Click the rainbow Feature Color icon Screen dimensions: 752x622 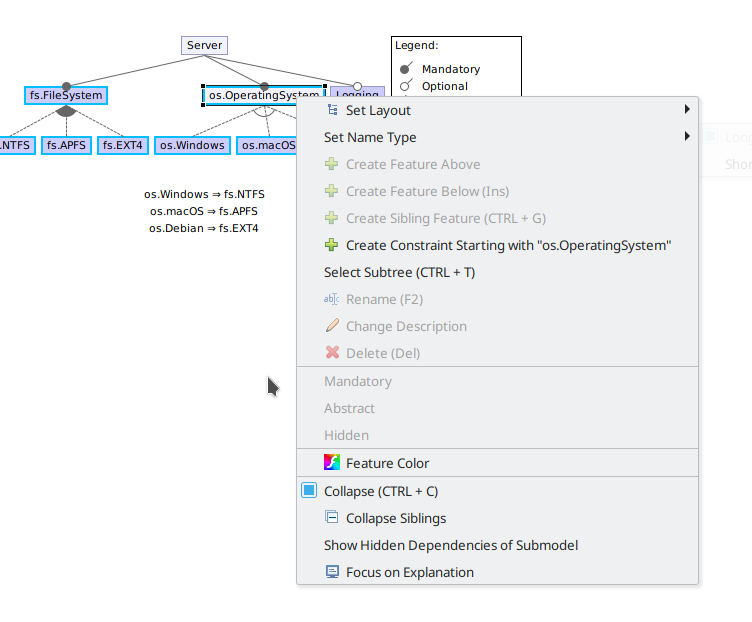tap(332, 462)
